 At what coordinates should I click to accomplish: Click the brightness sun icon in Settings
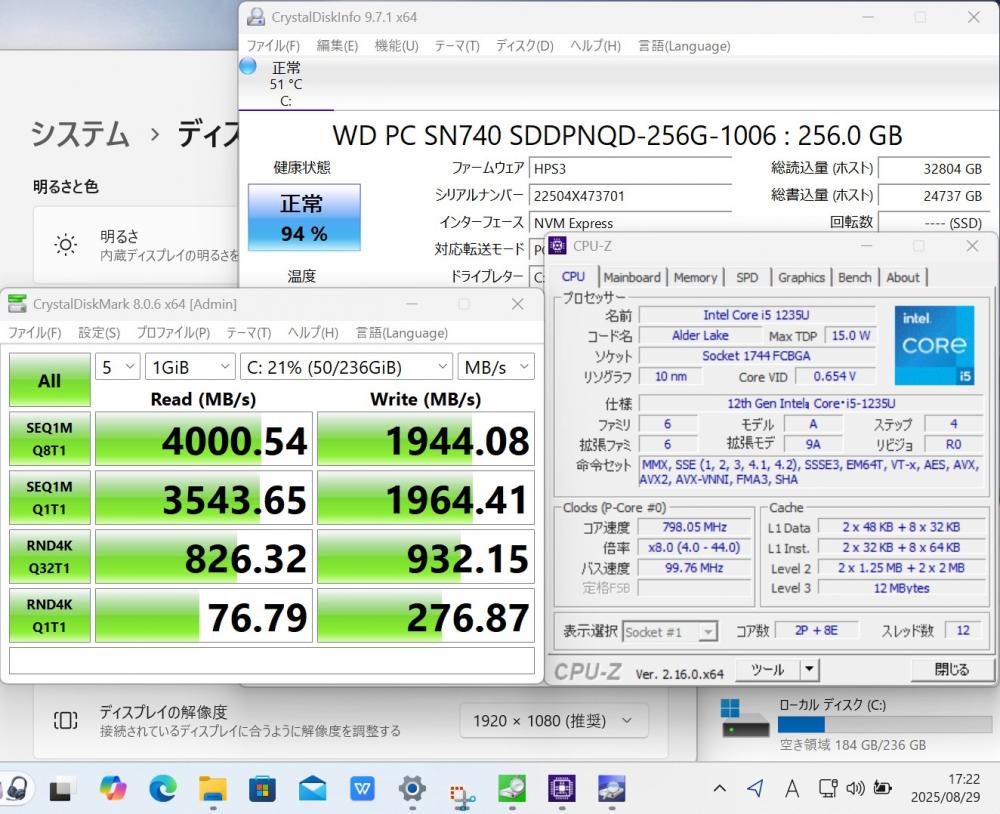pos(66,244)
